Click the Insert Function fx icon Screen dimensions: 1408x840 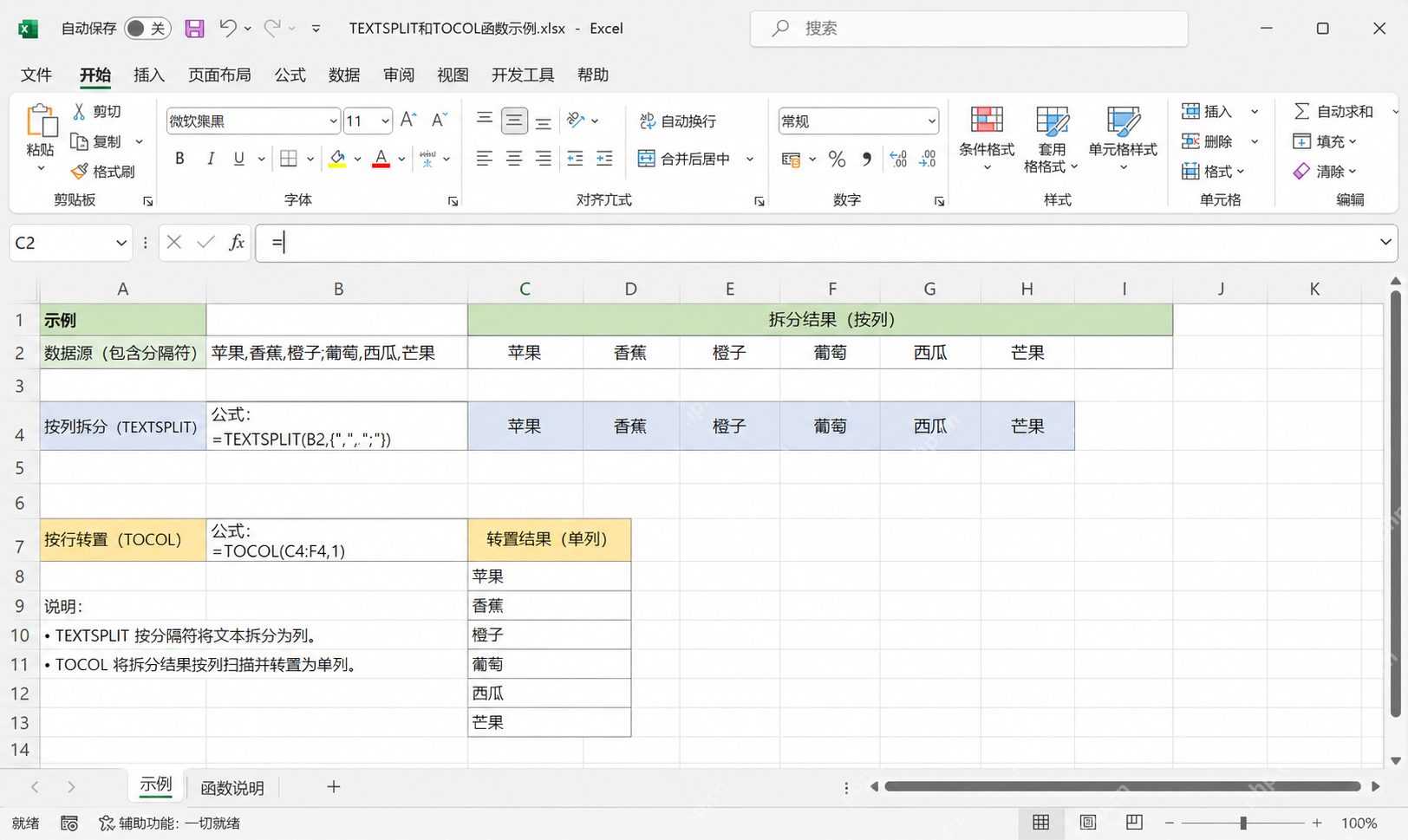pos(236,243)
